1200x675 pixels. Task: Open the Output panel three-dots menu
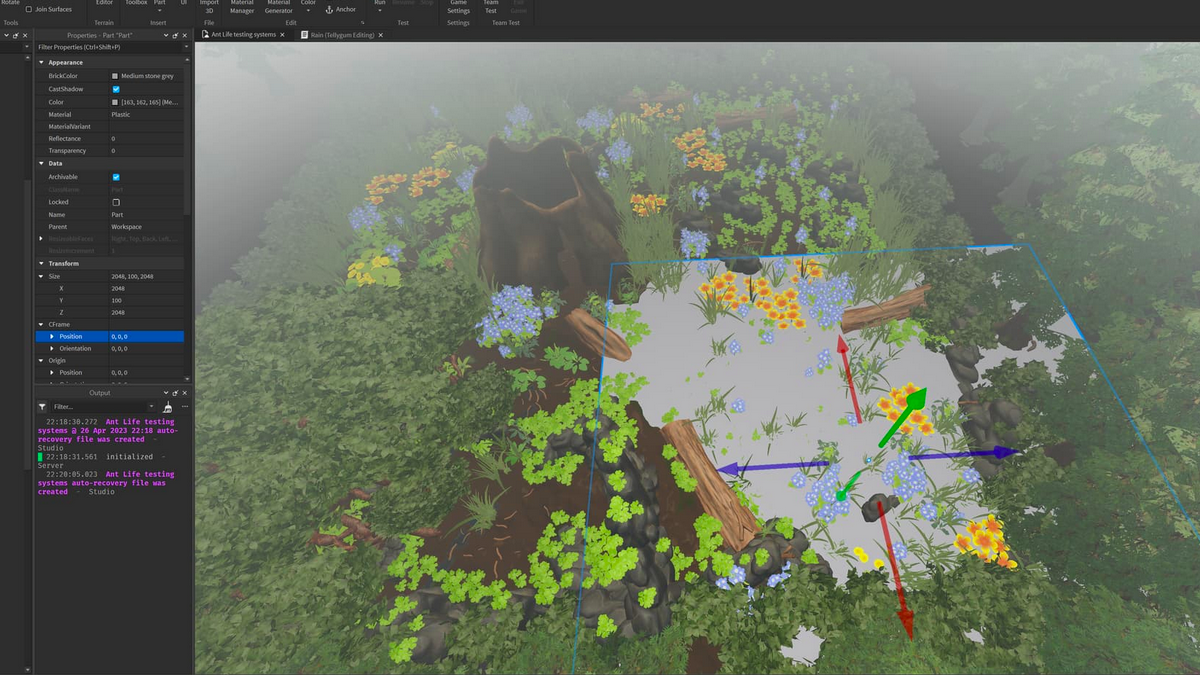point(184,407)
